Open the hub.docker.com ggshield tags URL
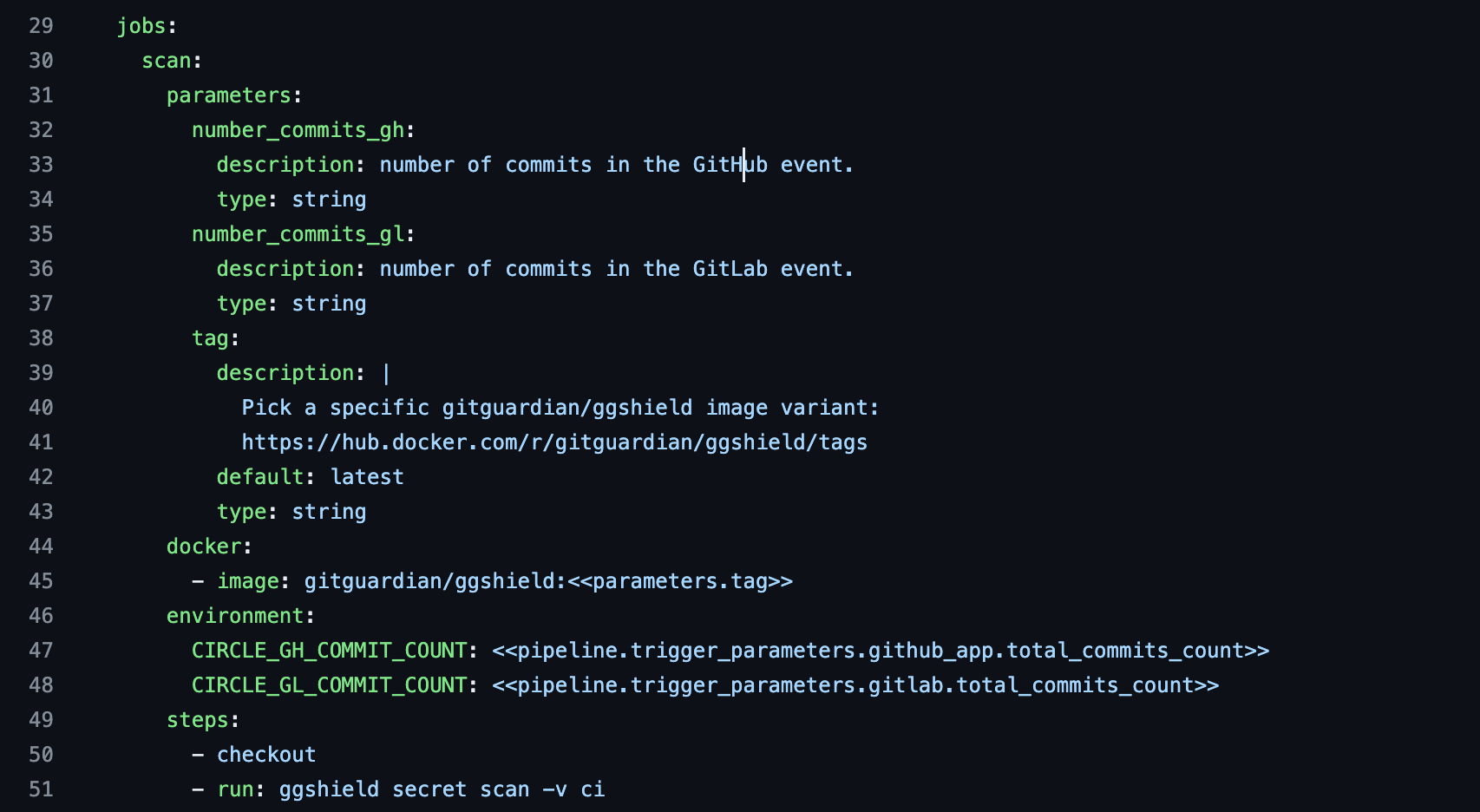The width and height of the screenshot is (1480, 812). [x=554, y=442]
